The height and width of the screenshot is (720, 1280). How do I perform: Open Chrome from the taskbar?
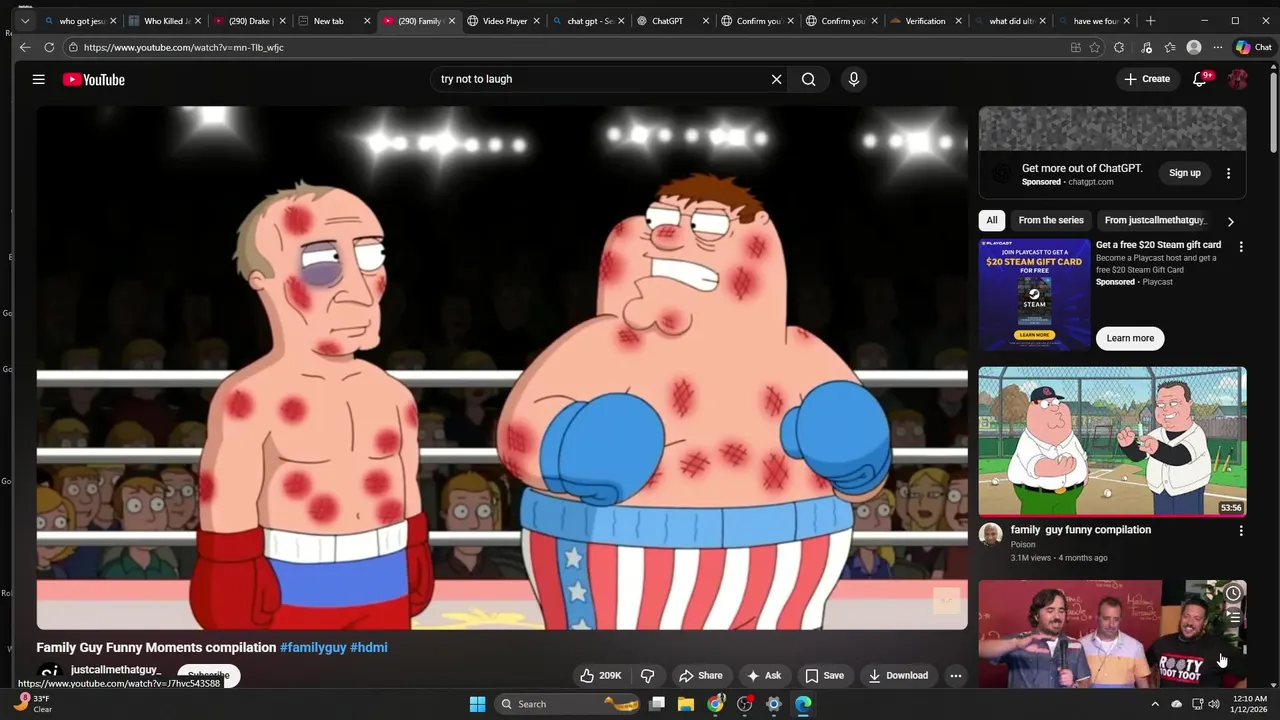point(715,704)
